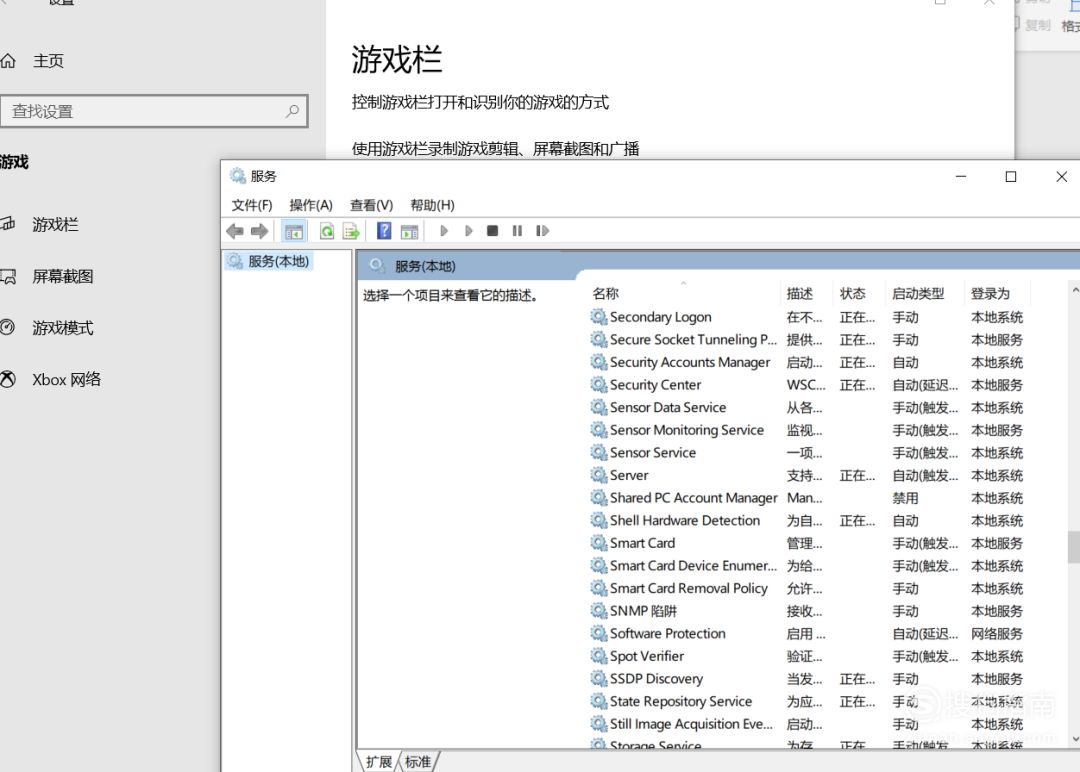Image resolution: width=1080 pixels, height=772 pixels.
Task: Open Help via the blue question-mark icon
Action: coord(384,231)
